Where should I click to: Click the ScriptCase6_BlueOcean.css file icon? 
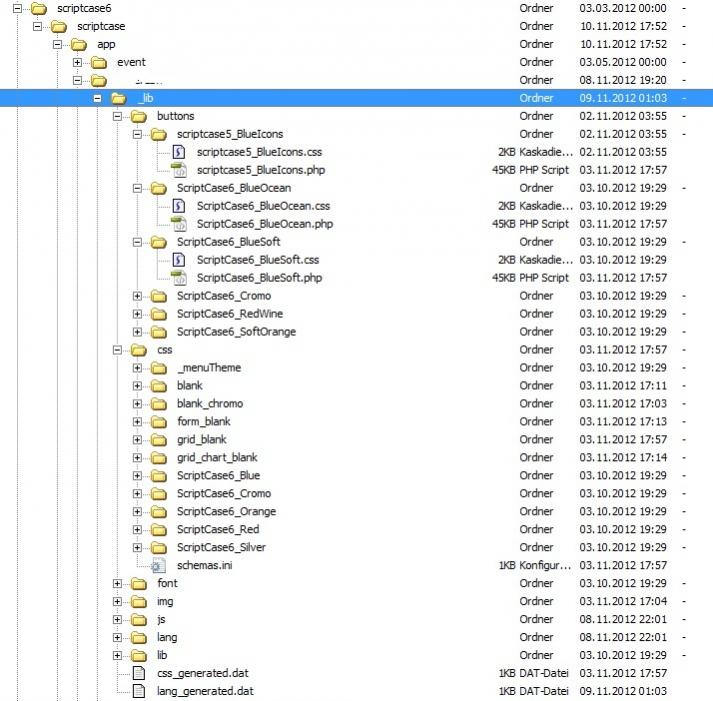[x=179, y=206]
